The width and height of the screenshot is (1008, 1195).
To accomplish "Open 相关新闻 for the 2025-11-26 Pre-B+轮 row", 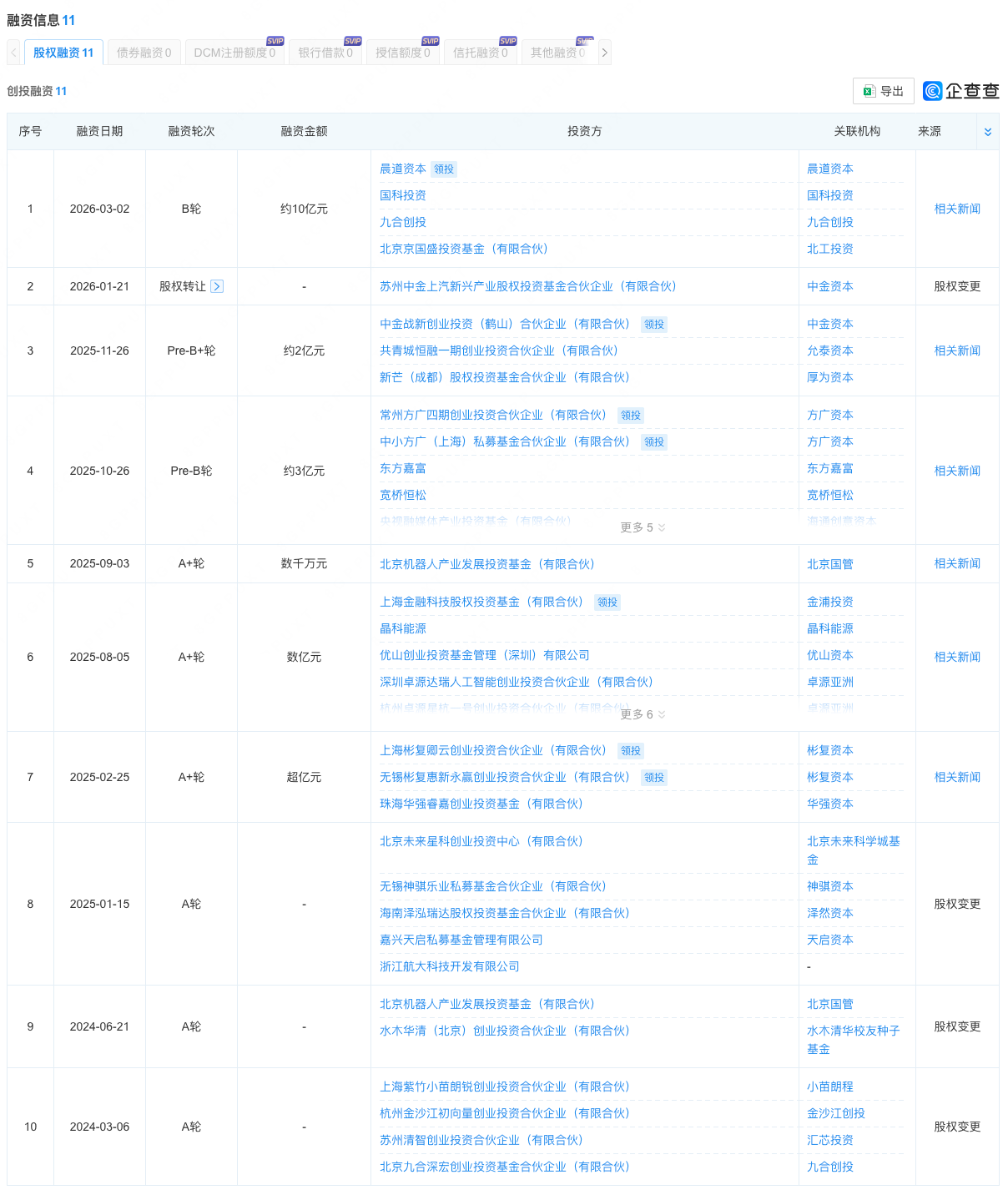I will click(x=957, y=350).
